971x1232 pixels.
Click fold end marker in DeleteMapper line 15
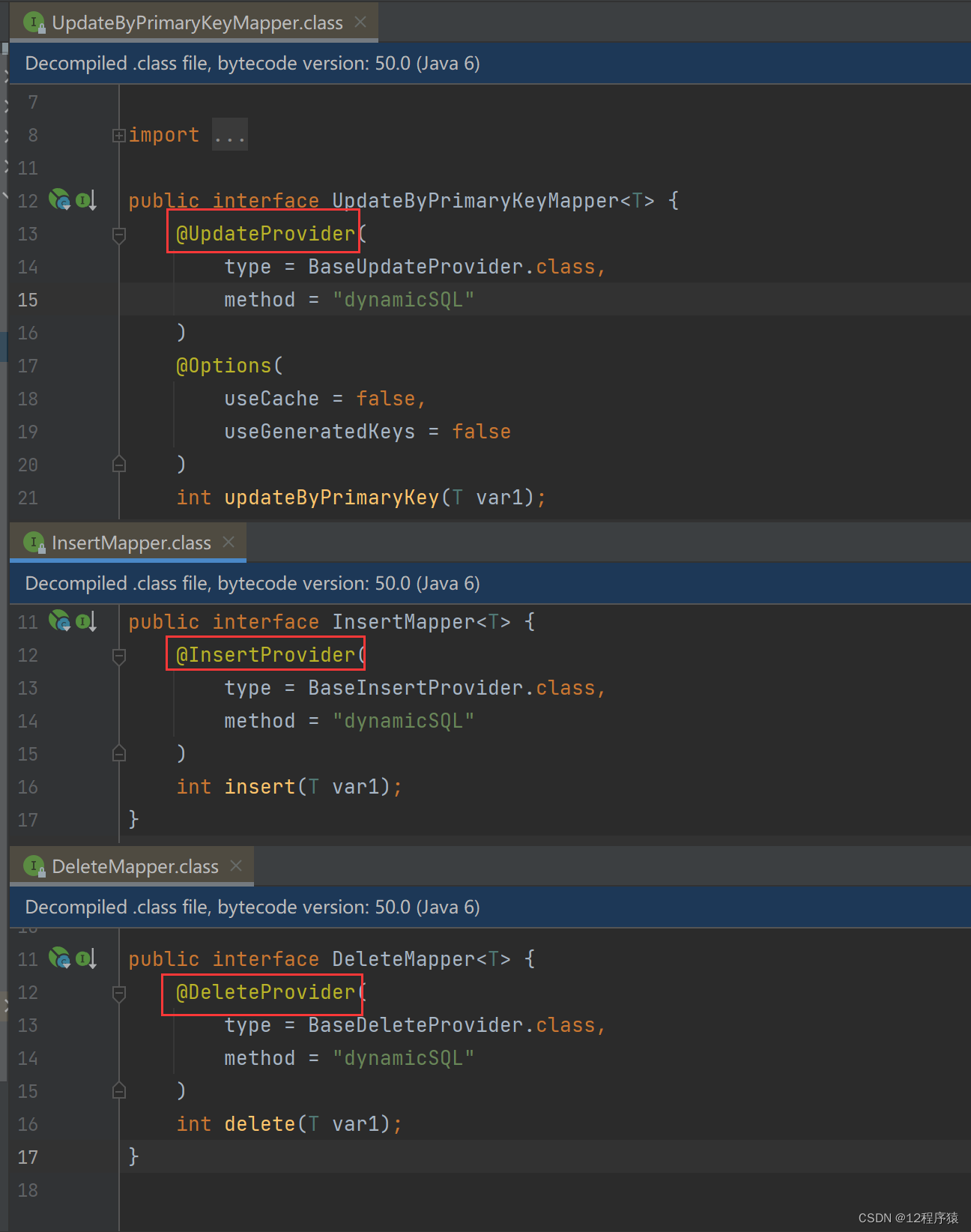[x=118, y=1090]
